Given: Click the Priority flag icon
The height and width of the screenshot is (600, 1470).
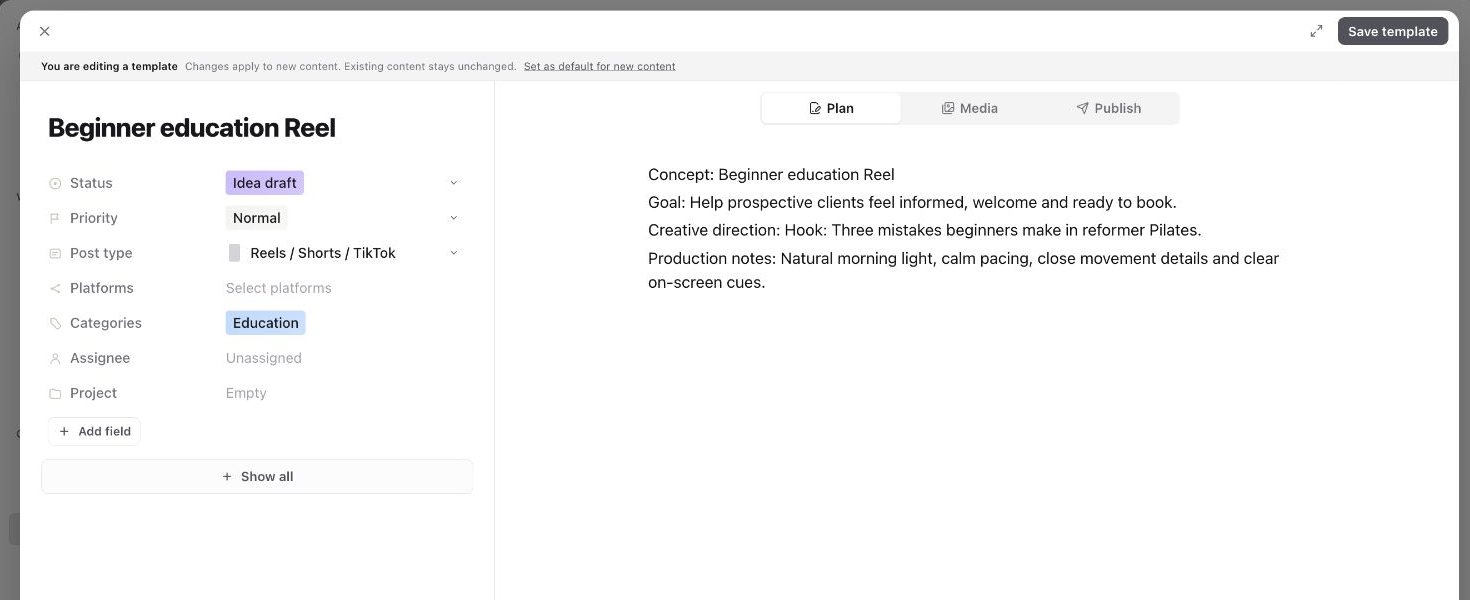Looking at the screenshot, I should point(55,218).
